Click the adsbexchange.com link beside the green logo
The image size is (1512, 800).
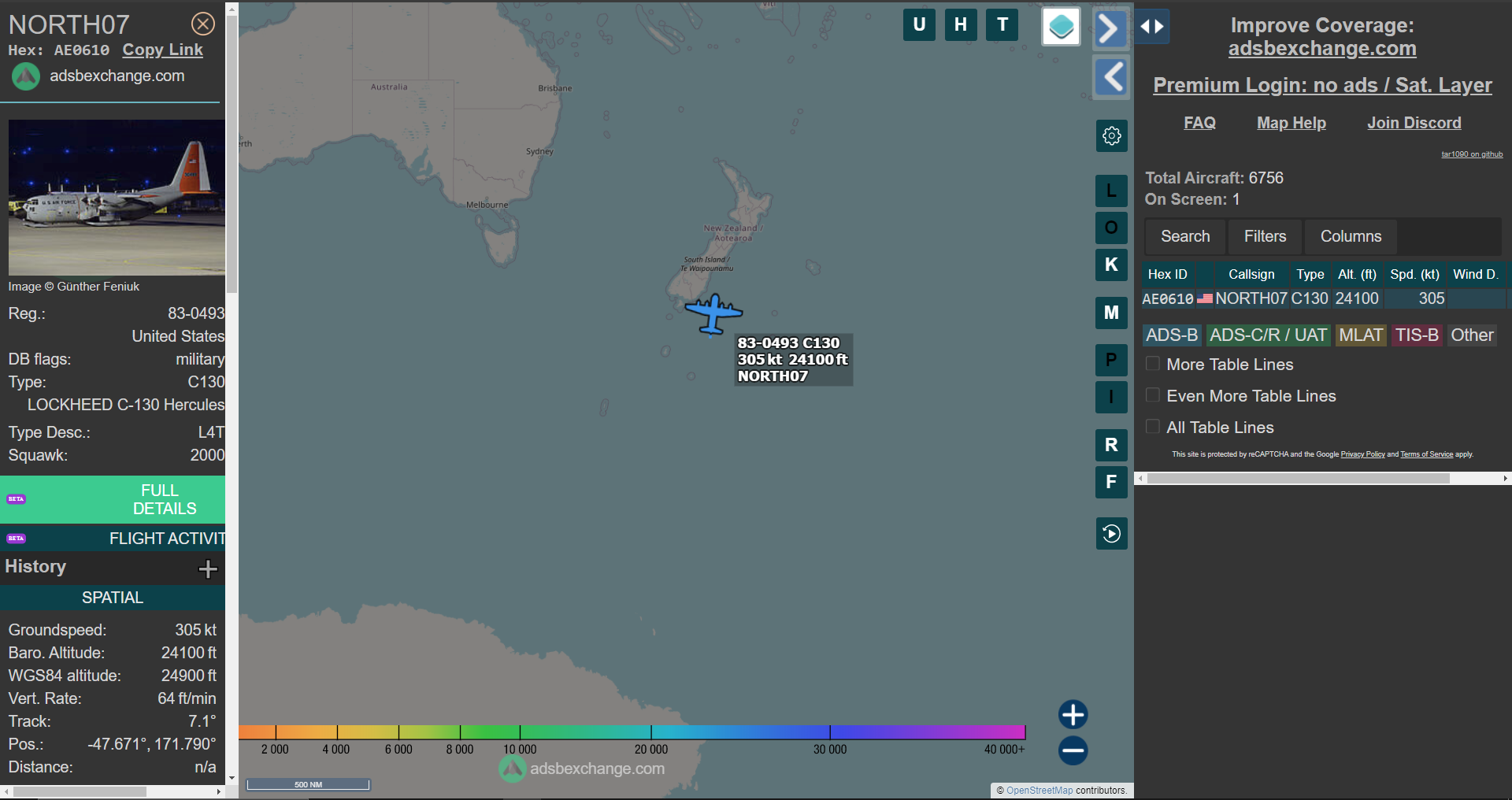coord(117,76)
